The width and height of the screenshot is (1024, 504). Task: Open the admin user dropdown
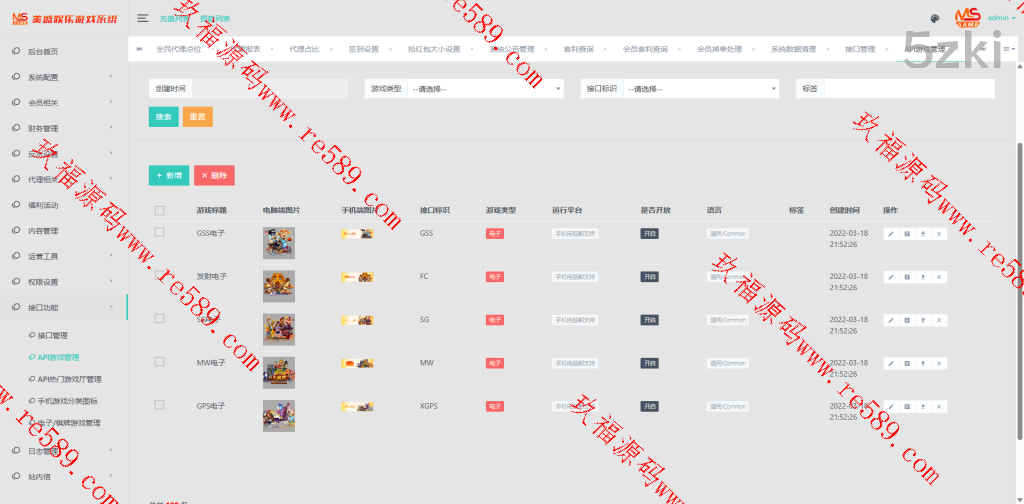[1001, 18]
